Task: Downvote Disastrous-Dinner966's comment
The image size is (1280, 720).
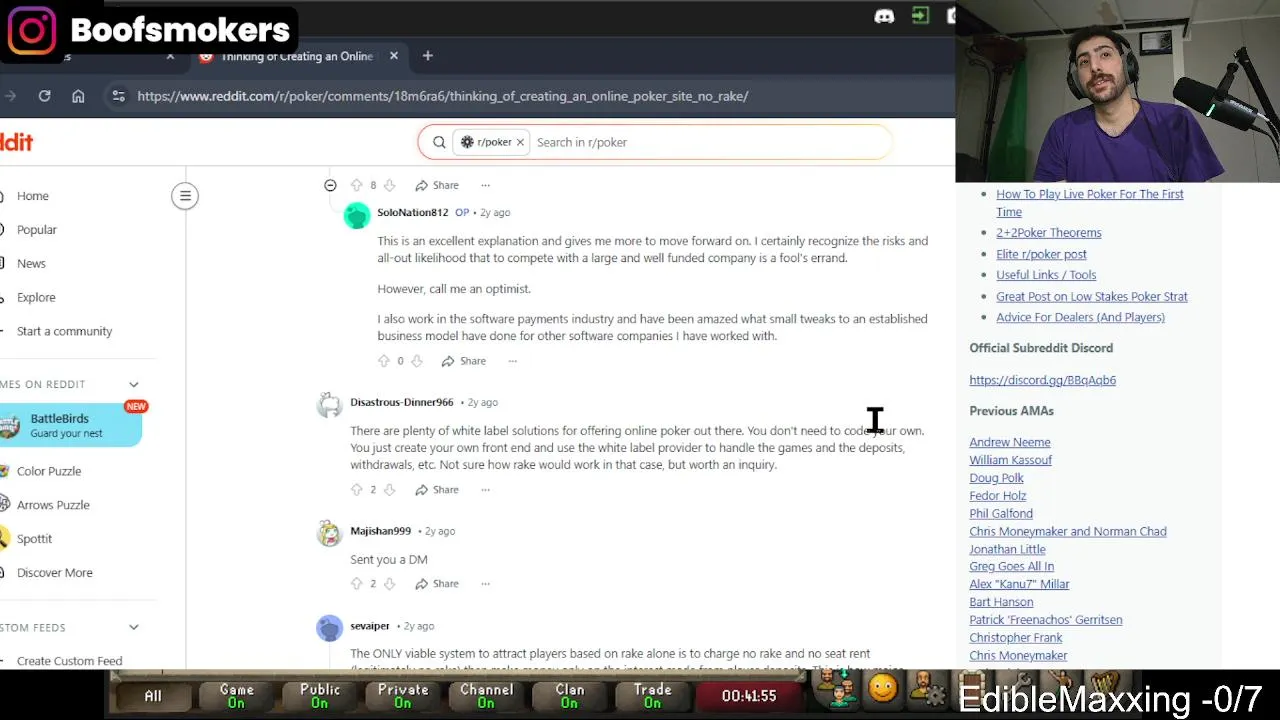Action: pyautogui.click(x=389, y=490)
